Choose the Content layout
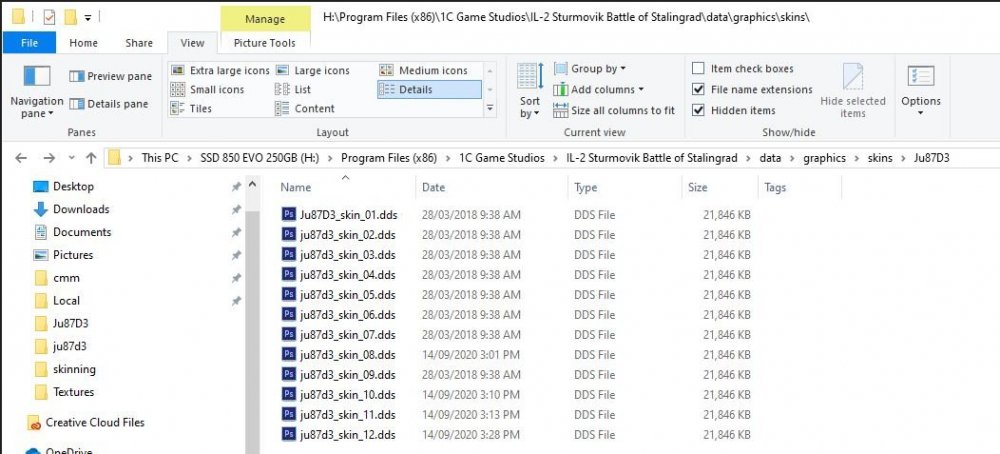Image resolution: width=1000 pixels, height=454 pixels. coord(305,108)
